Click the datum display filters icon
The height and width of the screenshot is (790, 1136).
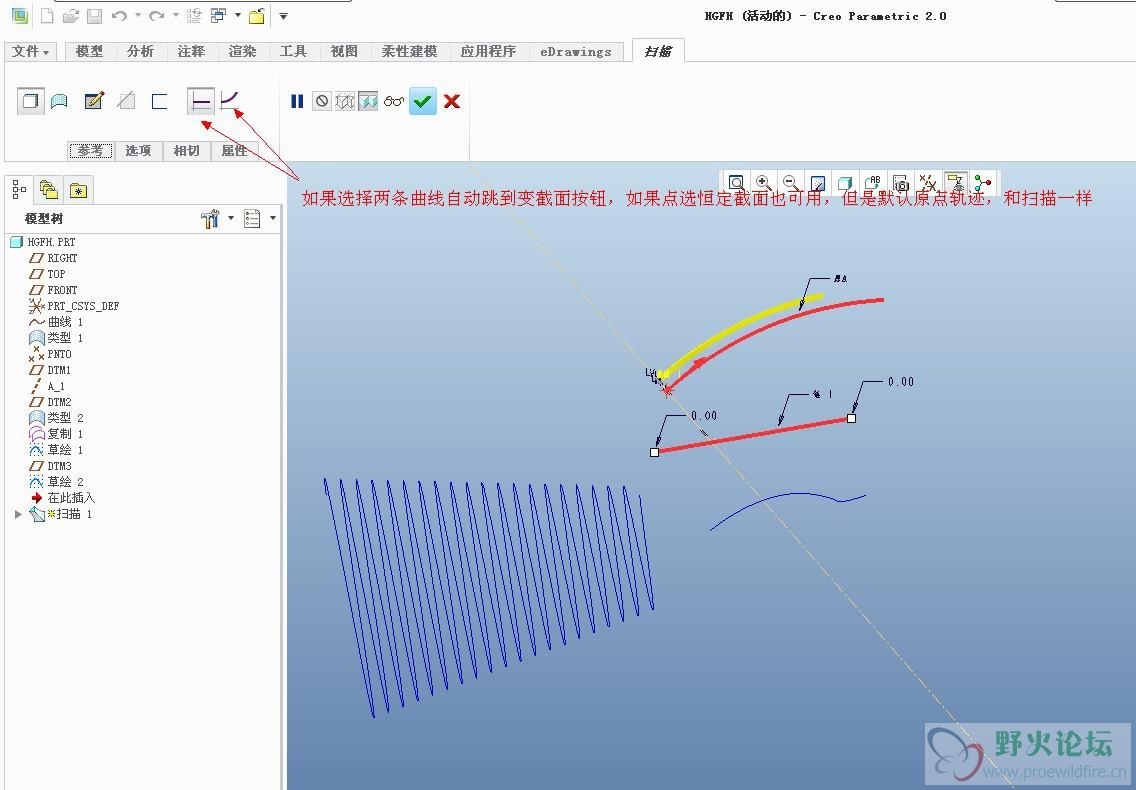click(x=927, y=183)
